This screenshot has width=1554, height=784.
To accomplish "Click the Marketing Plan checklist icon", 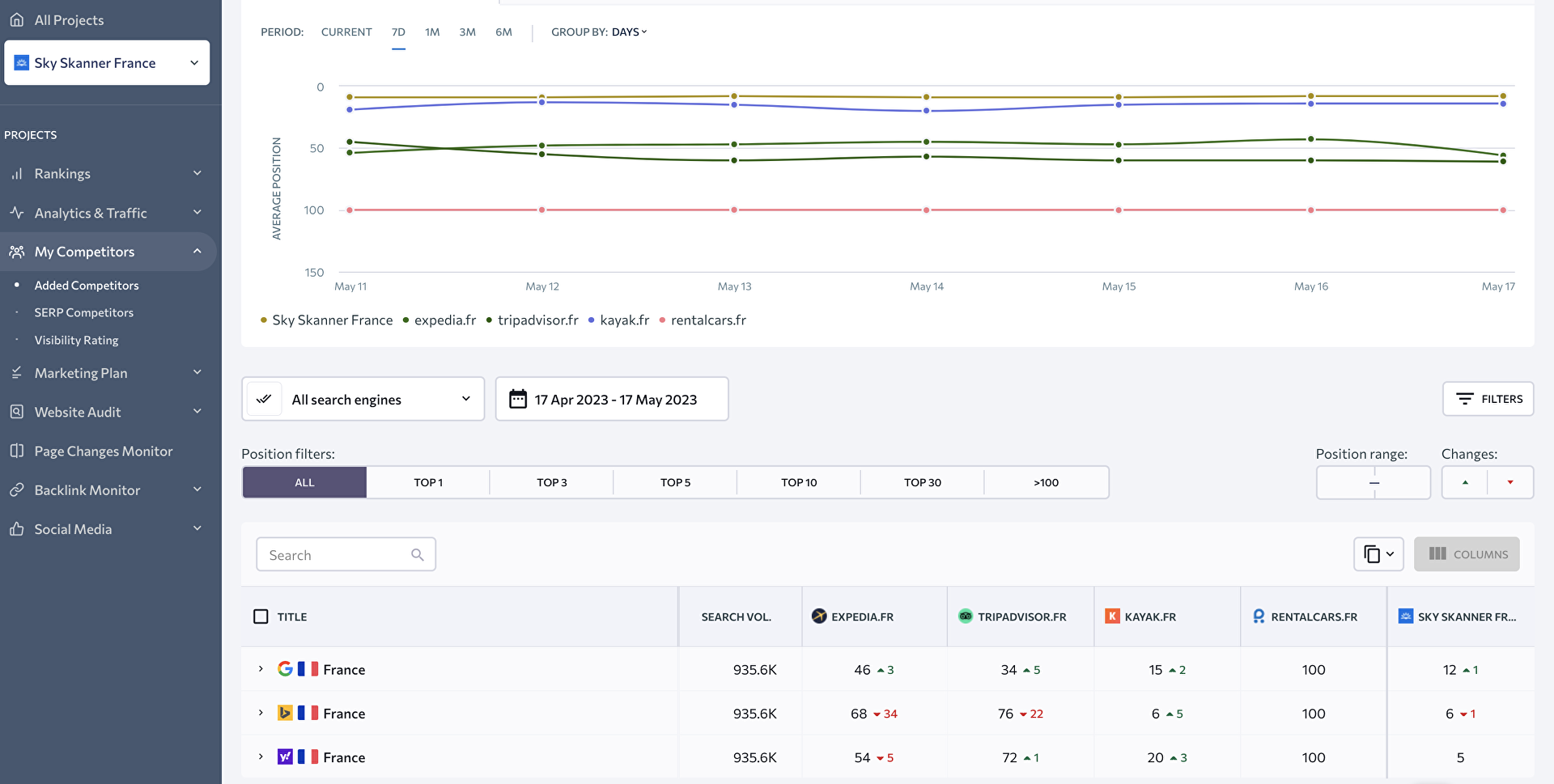I will coord(17,372).
